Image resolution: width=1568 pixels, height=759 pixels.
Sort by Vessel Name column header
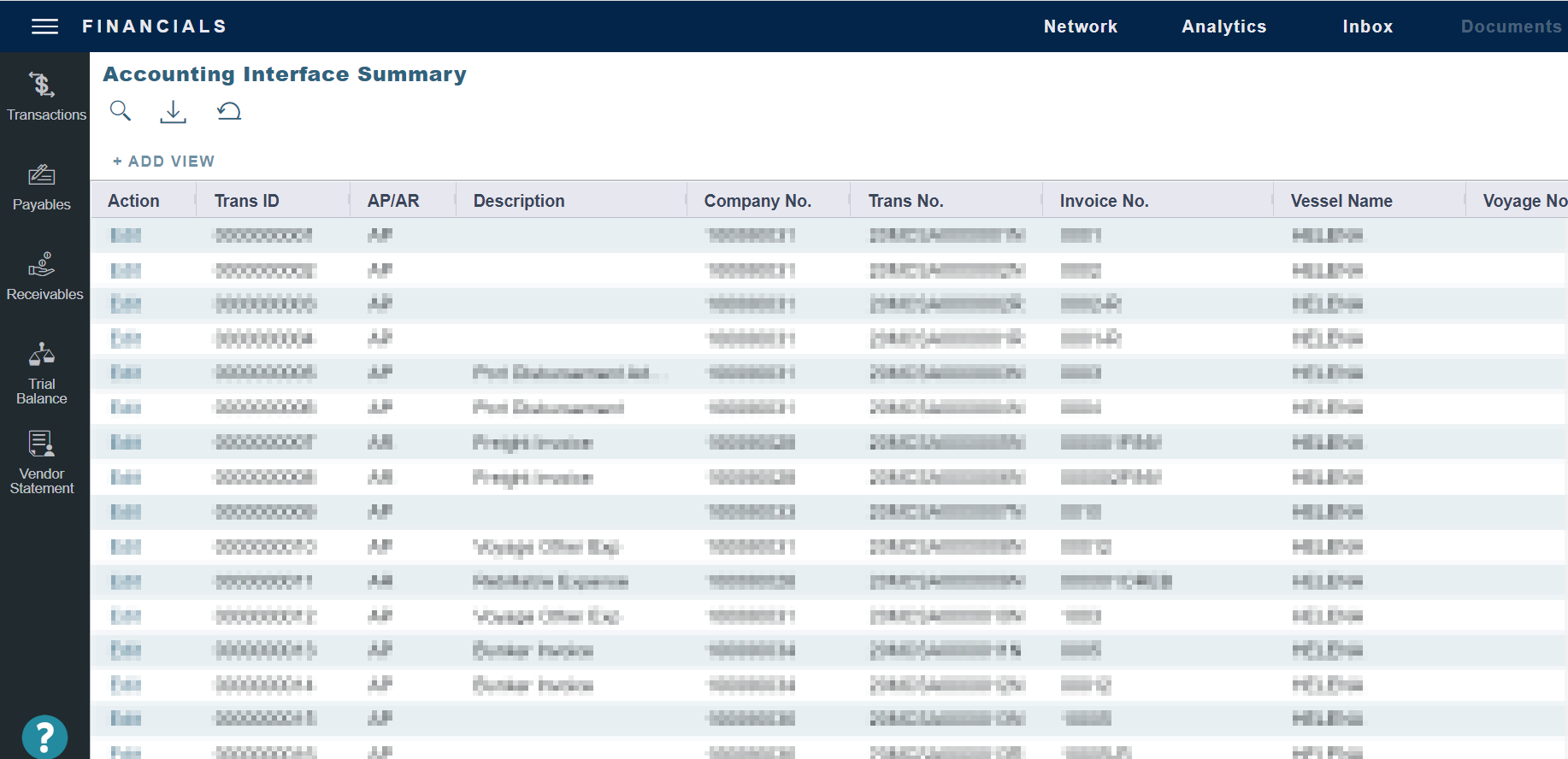pyautogui.click(x=1341, y=201)
